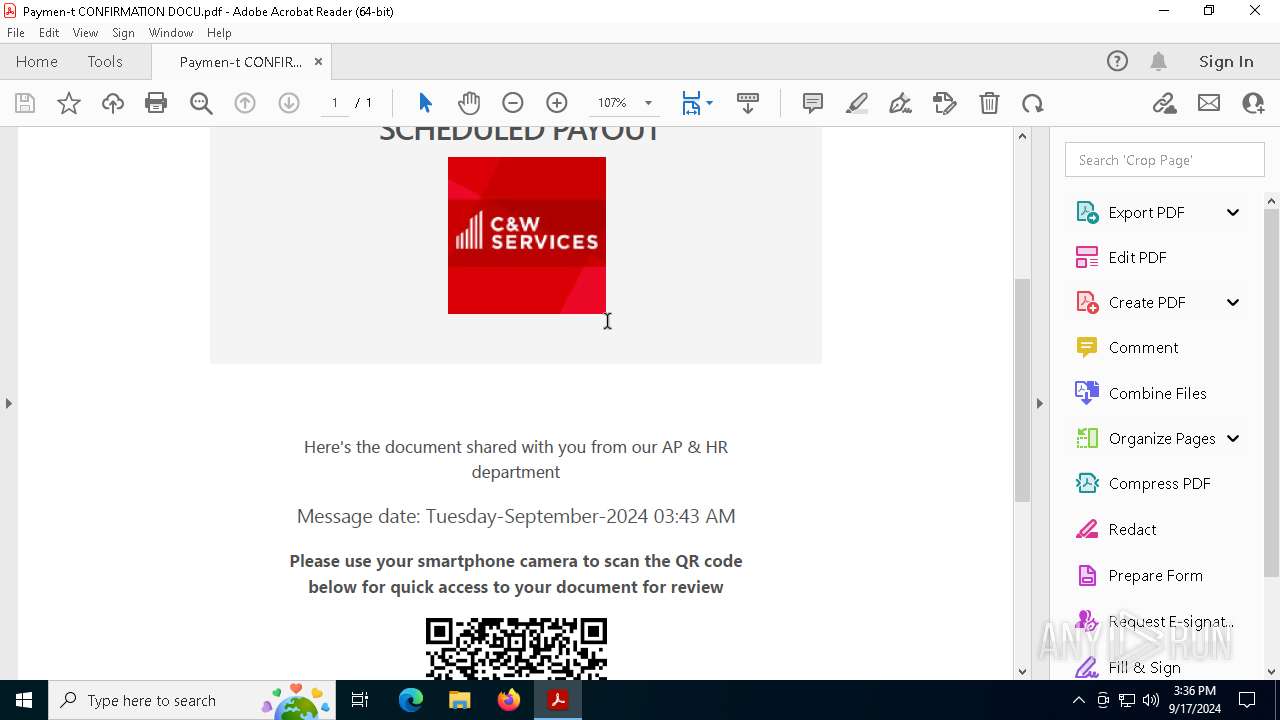The height and width of the screenshot is (720, 1280).
Task: Add the document to starred files
Action: click(x=69, y=103)
